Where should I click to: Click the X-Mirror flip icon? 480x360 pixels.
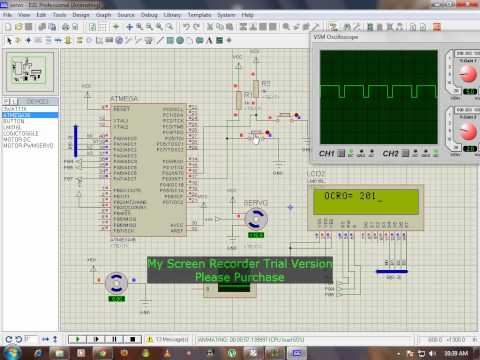click(46, 340)
